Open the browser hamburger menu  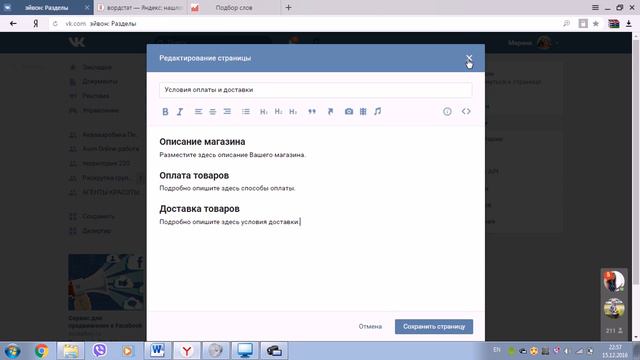click(x=595, y=8)
